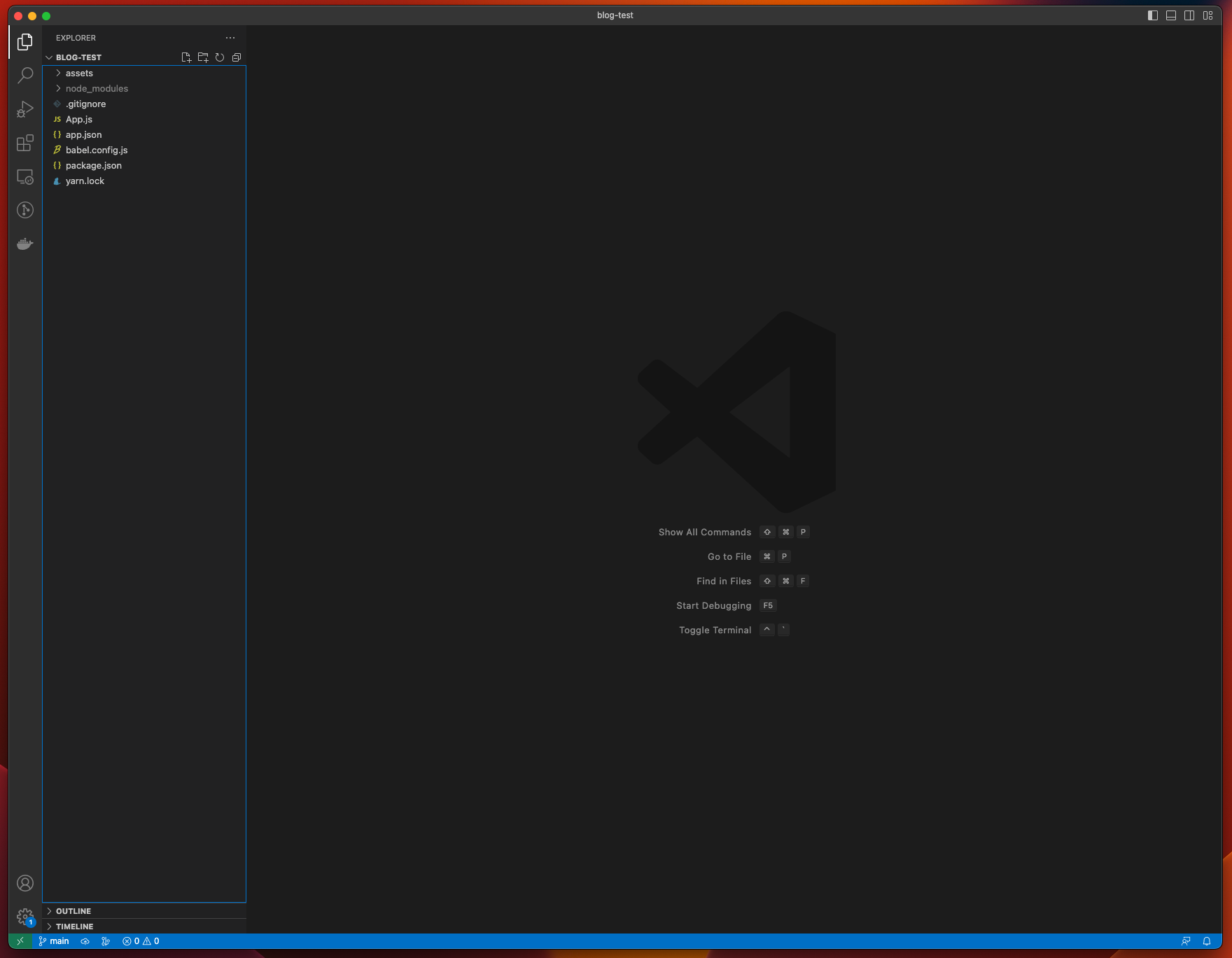
Task: Toggle the bottom panel visibility
Action: (x=1171, y=15)
